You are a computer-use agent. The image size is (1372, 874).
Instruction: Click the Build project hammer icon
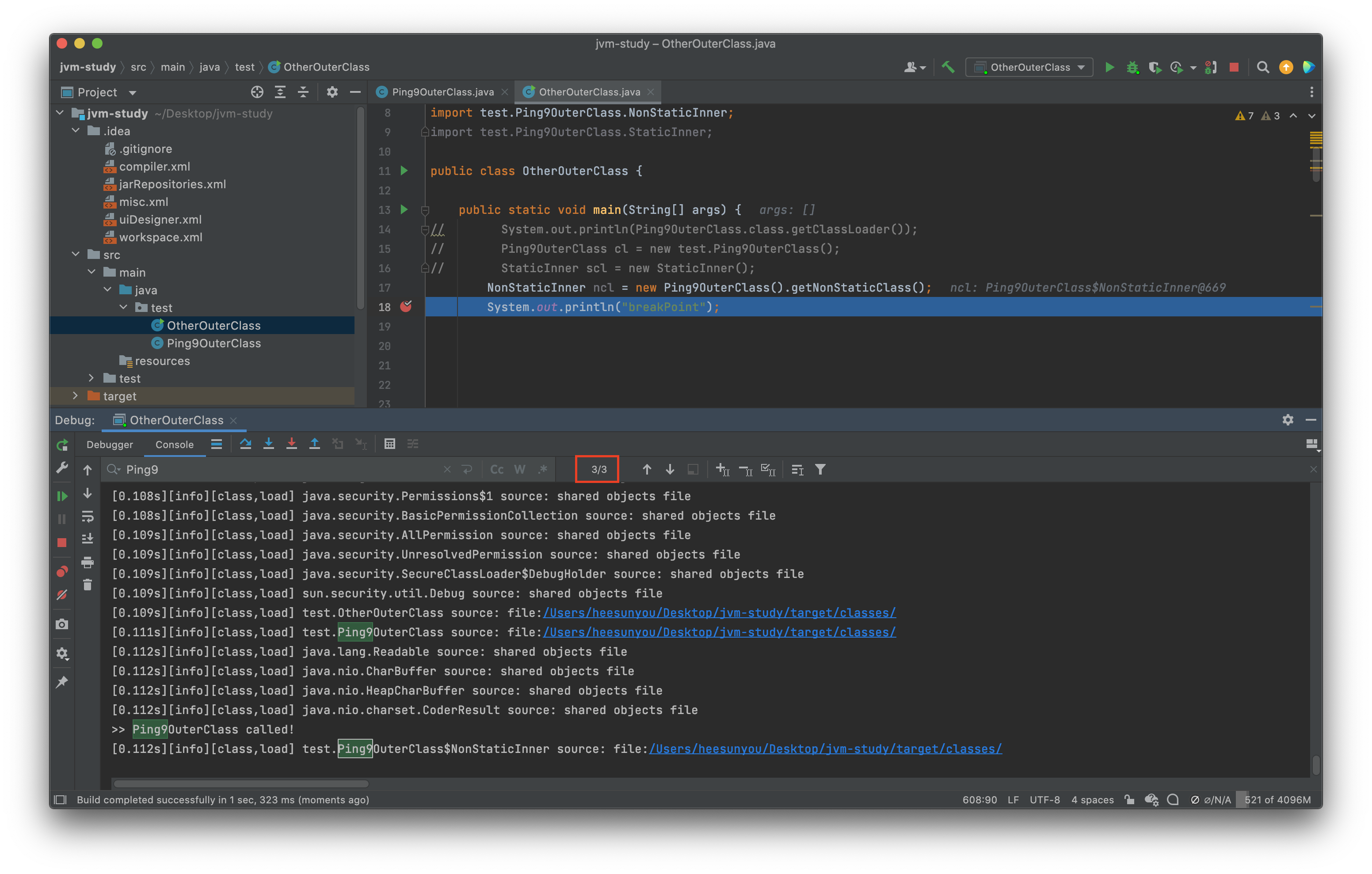click(948, 67)
